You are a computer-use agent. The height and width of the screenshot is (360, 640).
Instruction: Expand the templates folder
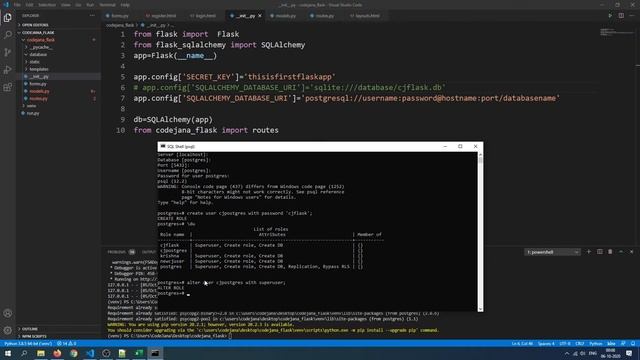pos(39,69)
